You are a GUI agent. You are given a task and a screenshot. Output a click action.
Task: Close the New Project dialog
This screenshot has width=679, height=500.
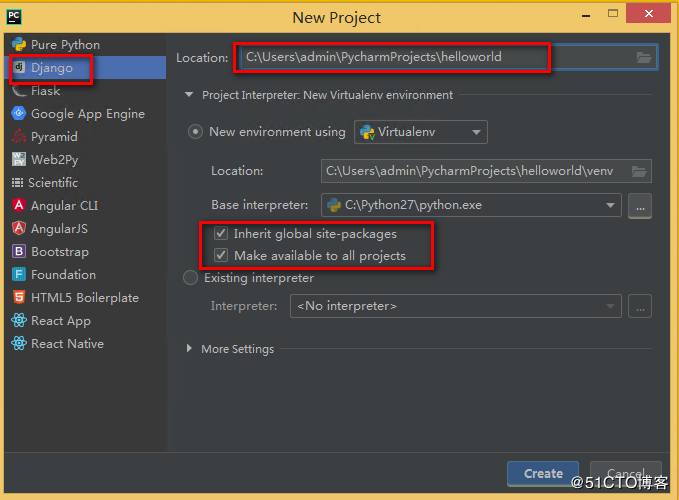[648, 13]
